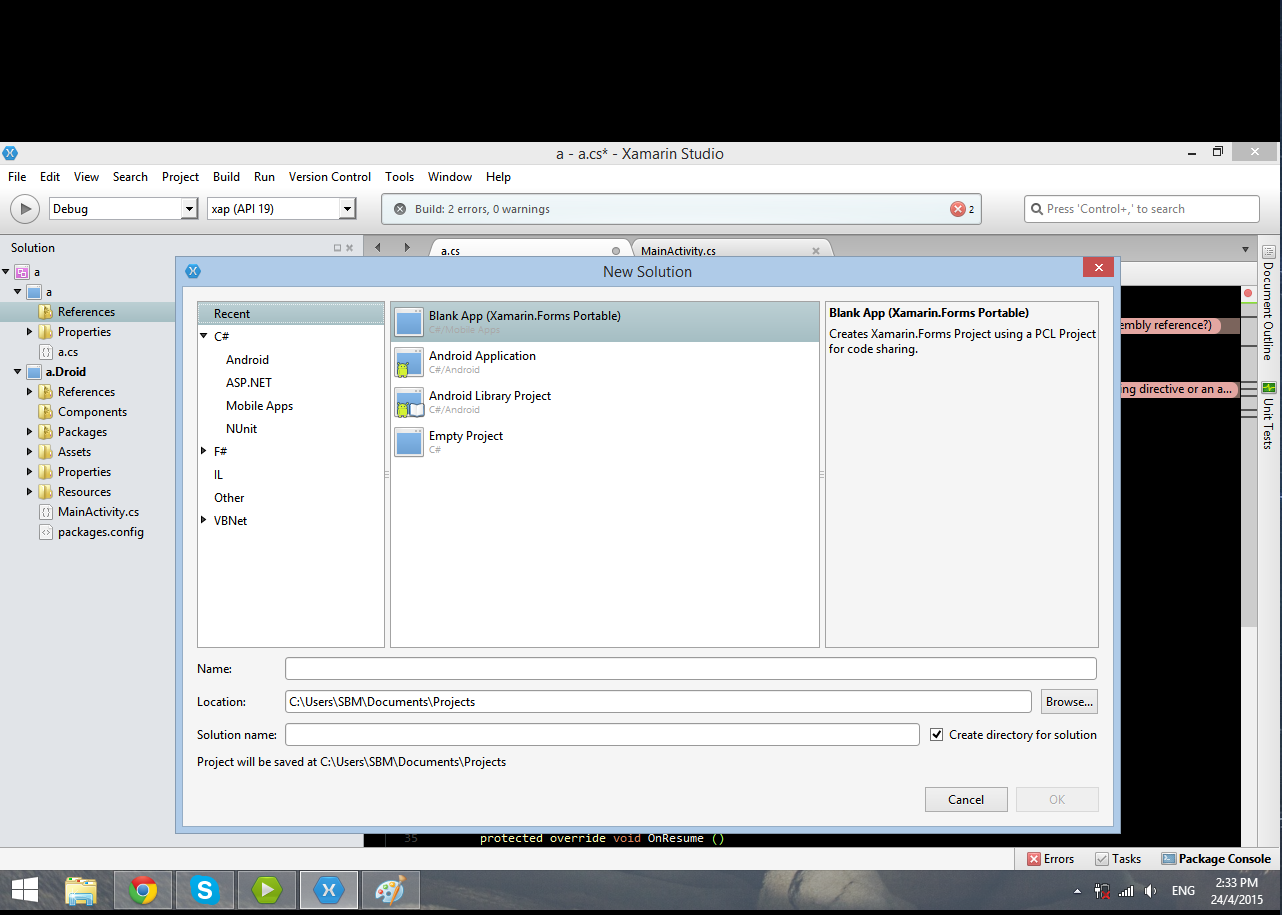Switch to the a.cs editor tab

click(x=530, y=250)
